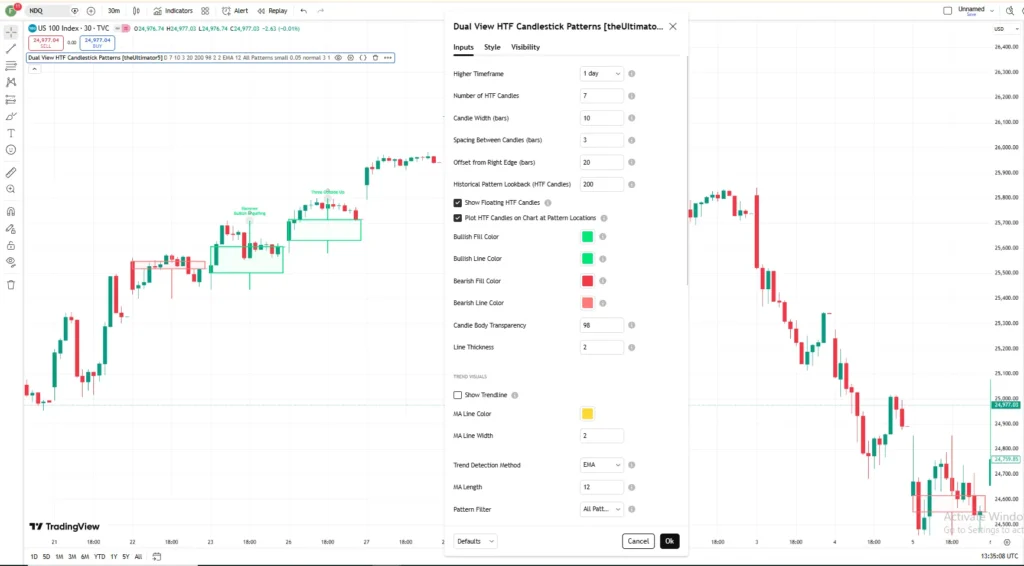The height and width of the screenshot is (566, 1024).
Task: Open the ruler measure tool
Action: click(x=11, y=173)
